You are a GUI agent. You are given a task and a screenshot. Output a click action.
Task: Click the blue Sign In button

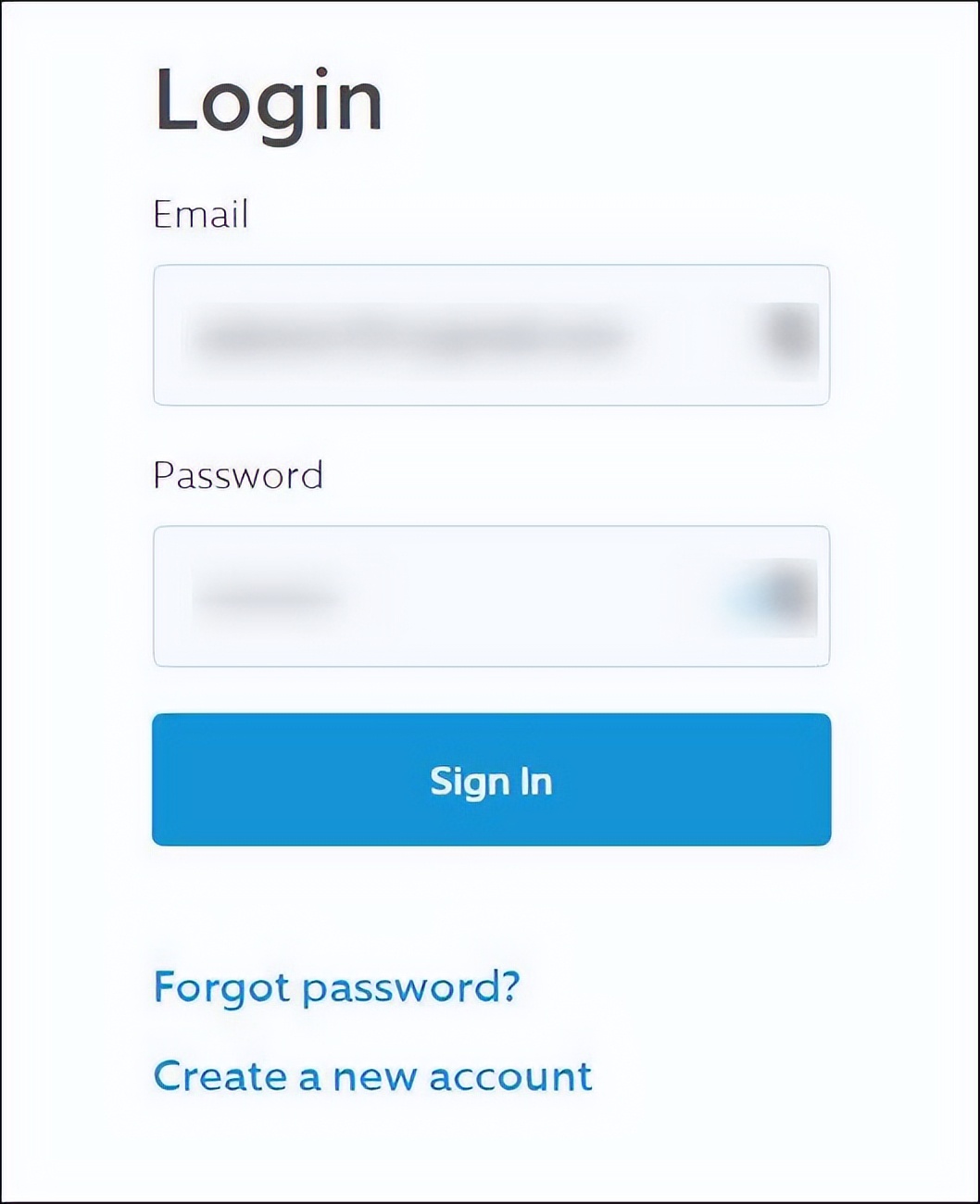click(x=491, y=779)
